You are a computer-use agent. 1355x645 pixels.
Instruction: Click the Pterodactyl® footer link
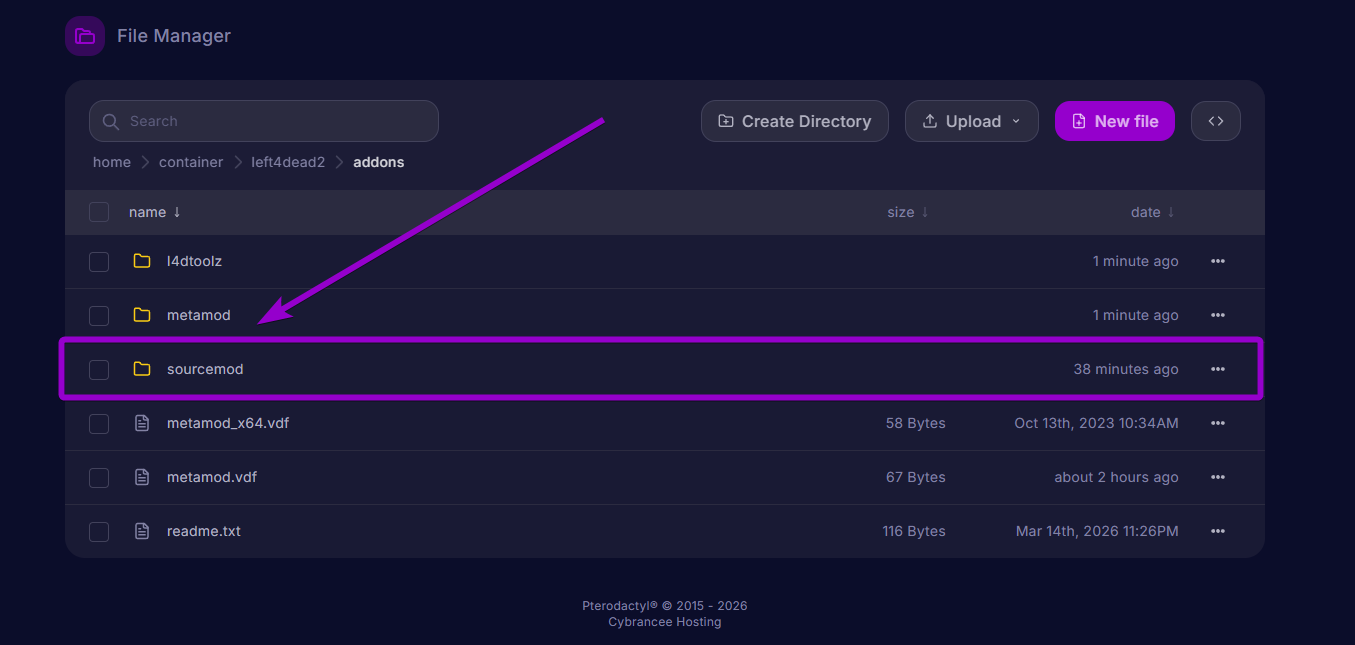(620, 606)
